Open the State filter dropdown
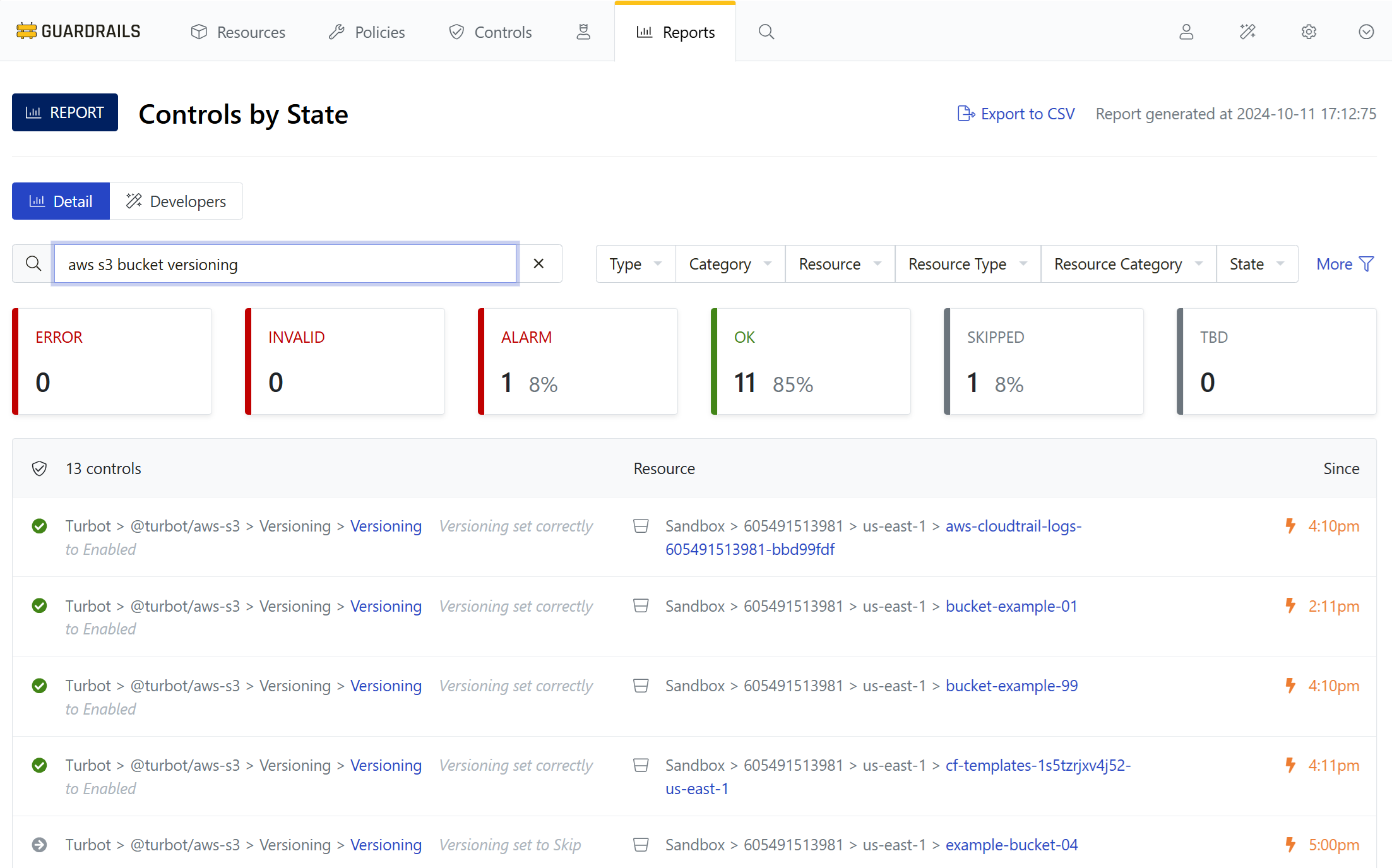This screenshot has width=1392, height=868. tap(1256, 264)
